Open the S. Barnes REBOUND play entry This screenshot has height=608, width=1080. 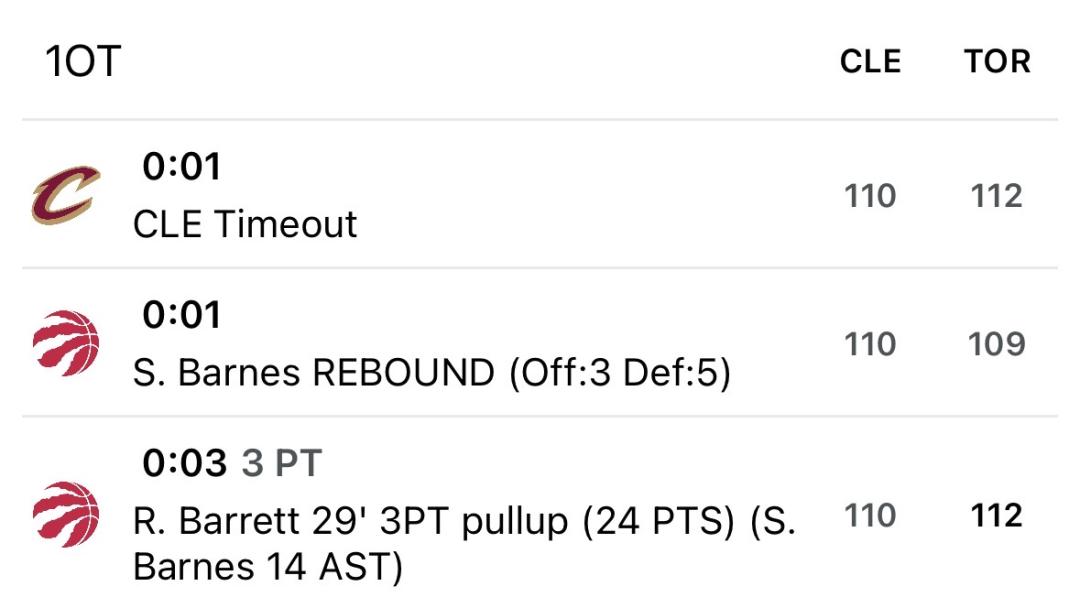540,343
